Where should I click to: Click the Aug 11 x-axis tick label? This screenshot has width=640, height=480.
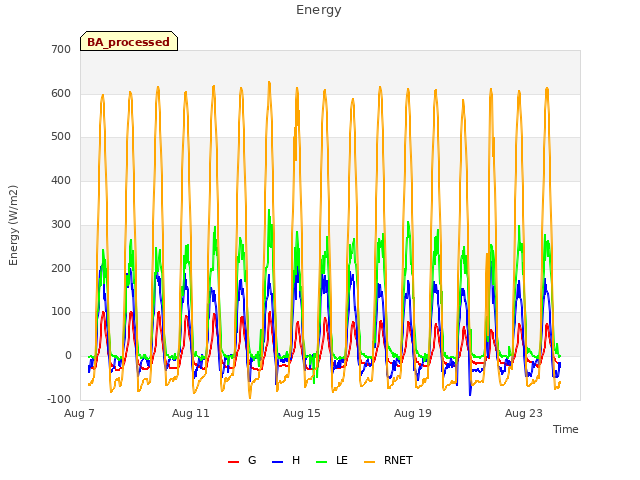191,413
